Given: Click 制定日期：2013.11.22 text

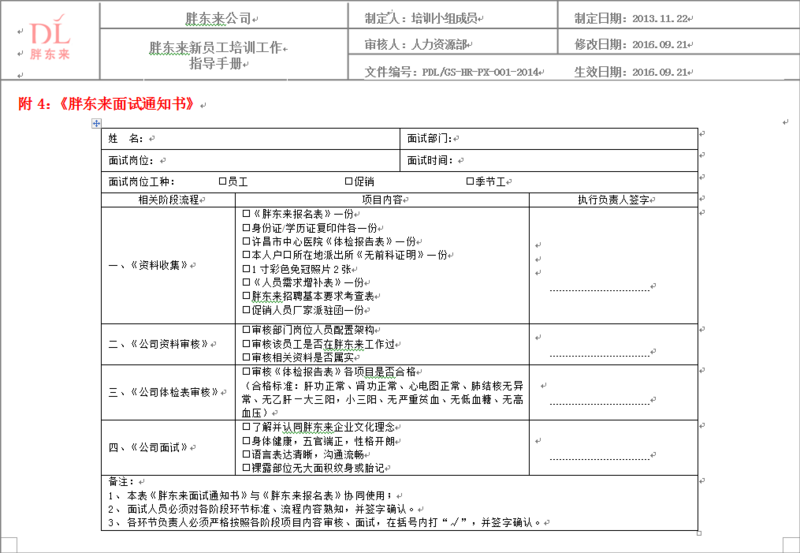Looking at the screenshot, I should [x=631, y=19].
